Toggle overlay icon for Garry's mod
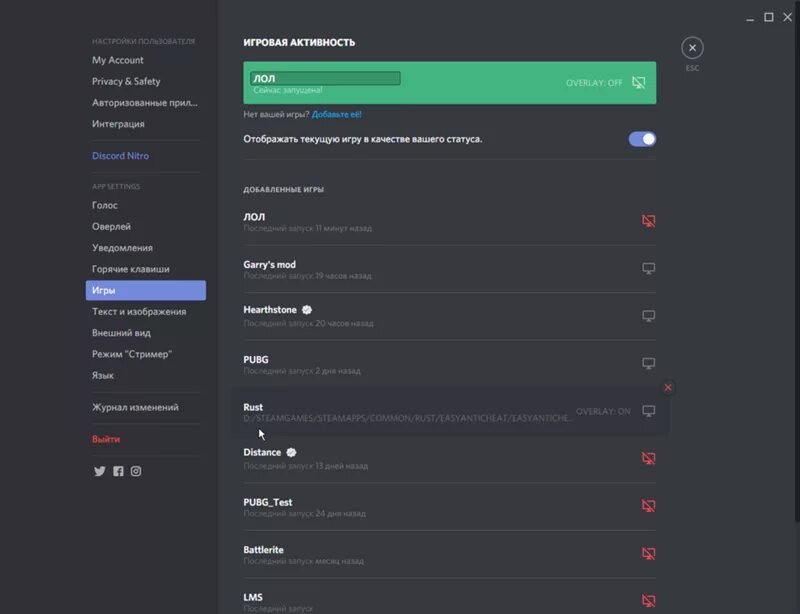Screen dimensions: 800x614 [648, 268]
